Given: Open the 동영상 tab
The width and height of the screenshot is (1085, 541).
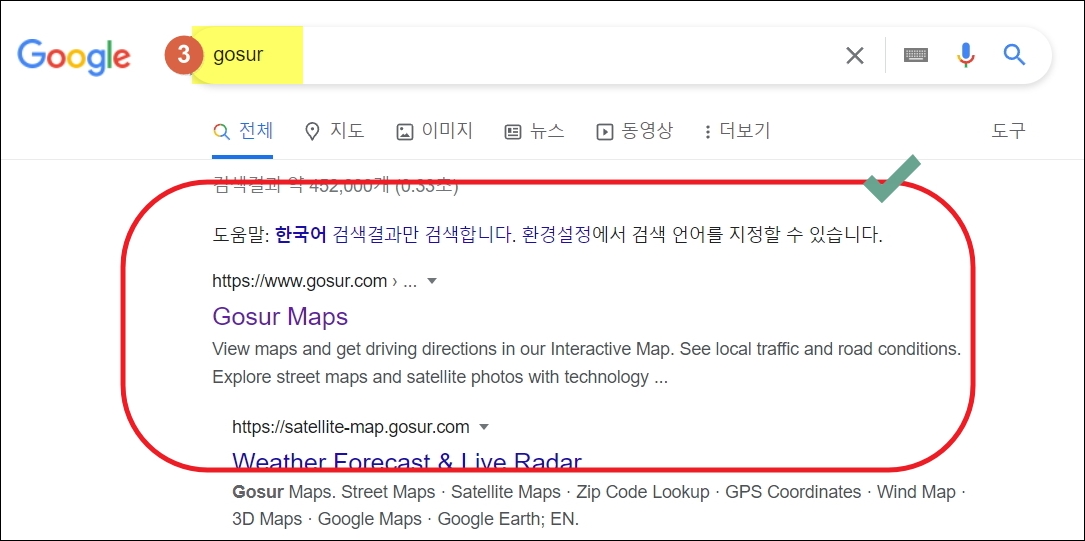Looking at the screenshot, I should (x=635, y=131).
